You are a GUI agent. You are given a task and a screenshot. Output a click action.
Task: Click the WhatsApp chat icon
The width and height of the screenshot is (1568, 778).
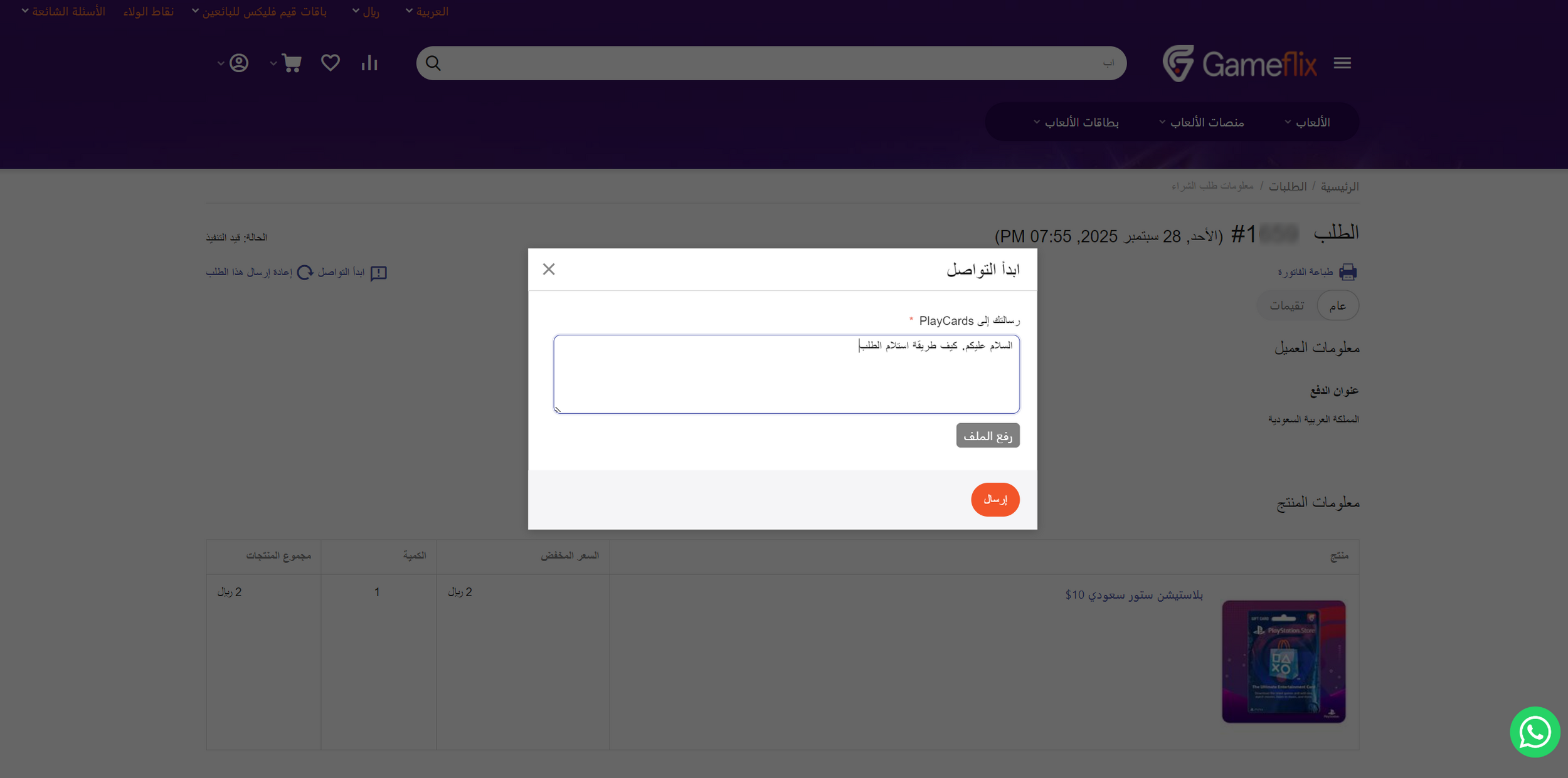[x=1534, y=732]
